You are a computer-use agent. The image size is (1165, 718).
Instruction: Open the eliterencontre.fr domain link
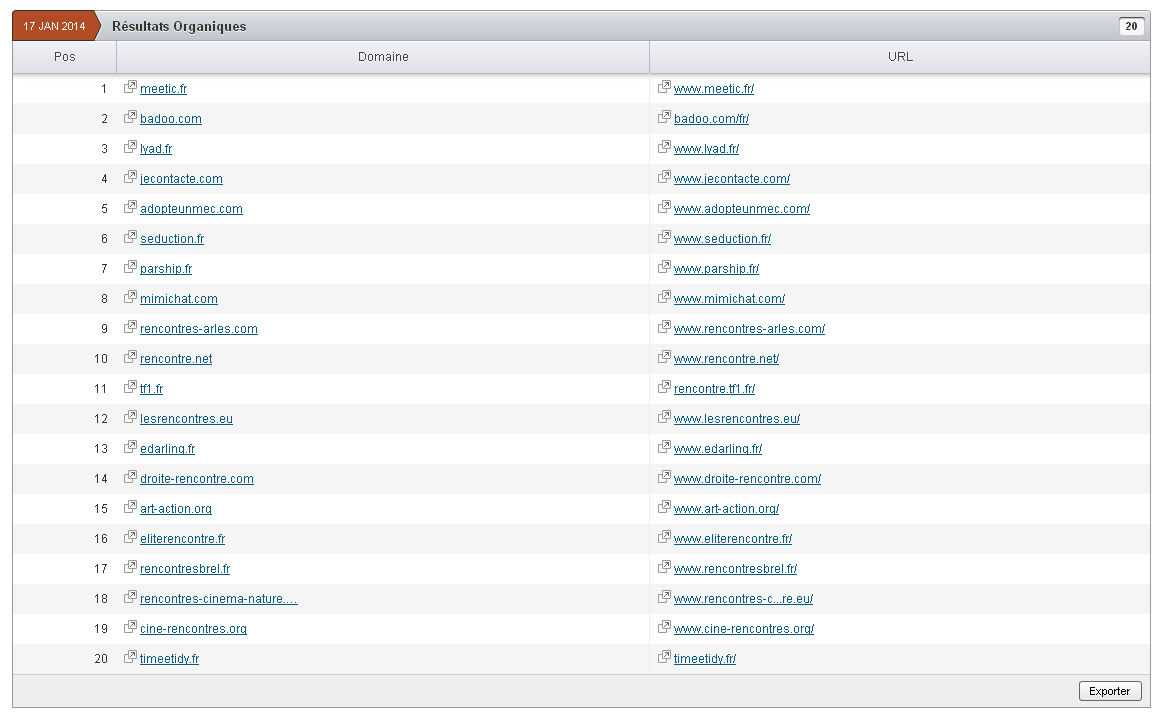(x=182, y=539)
